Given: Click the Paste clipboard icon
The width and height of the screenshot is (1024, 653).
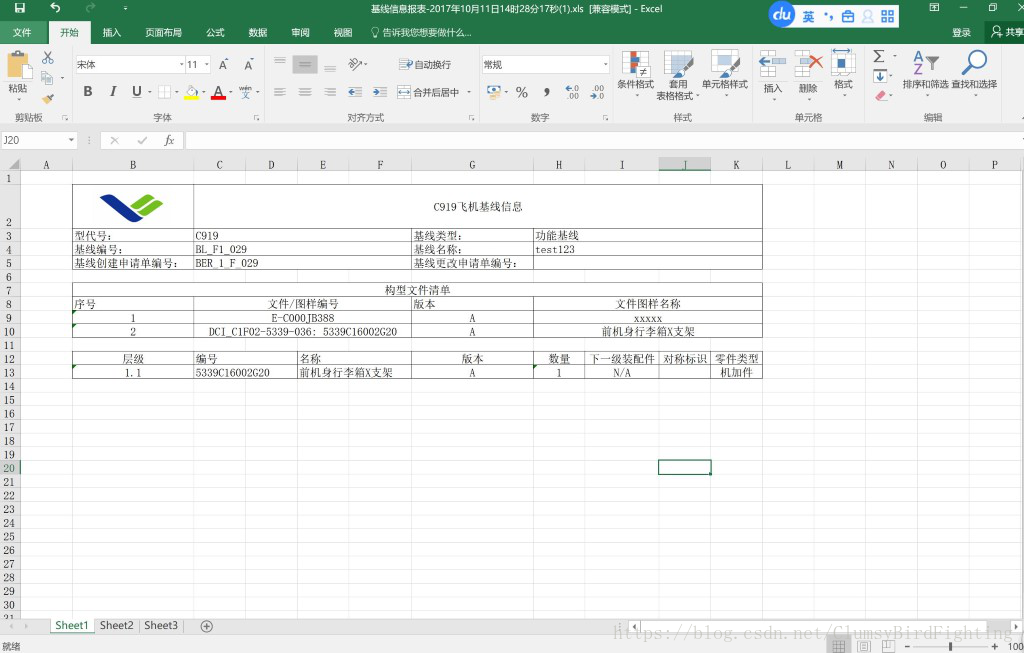Looking at the screenshot, I should pos(18,65).
